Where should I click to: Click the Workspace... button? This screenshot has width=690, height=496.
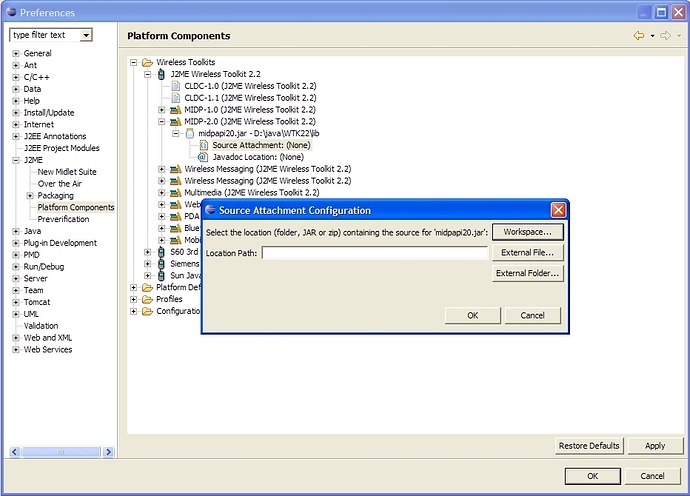click(x=528, y=232)
